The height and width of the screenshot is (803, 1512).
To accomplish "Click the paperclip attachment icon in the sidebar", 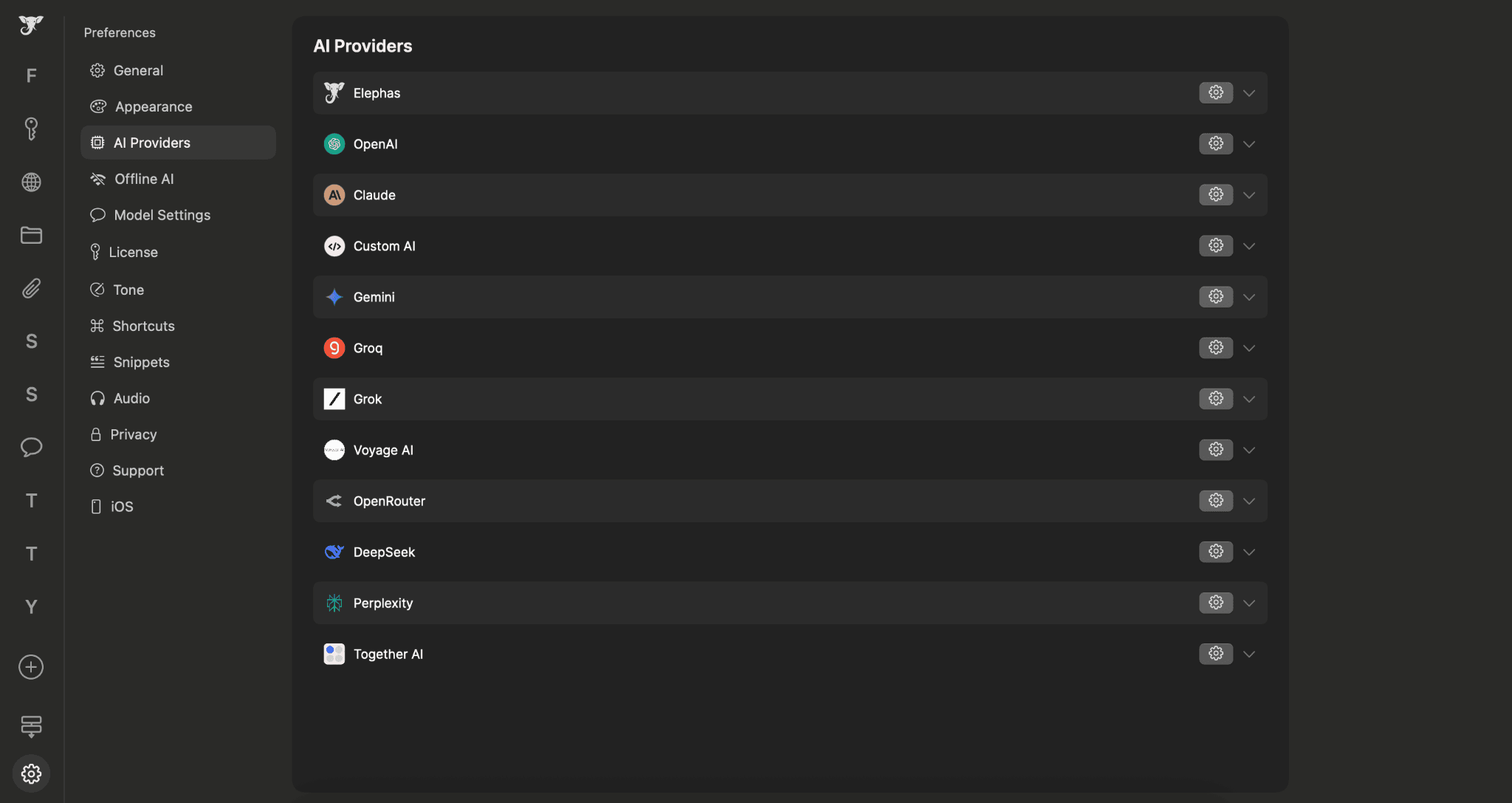I will (31, 288).
